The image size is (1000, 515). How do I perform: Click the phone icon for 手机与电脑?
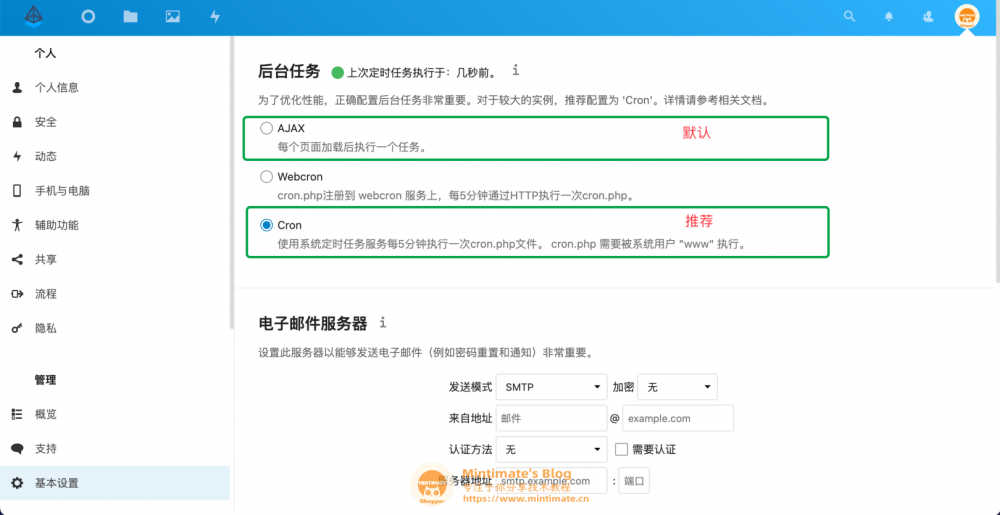[x=17, y=191]
